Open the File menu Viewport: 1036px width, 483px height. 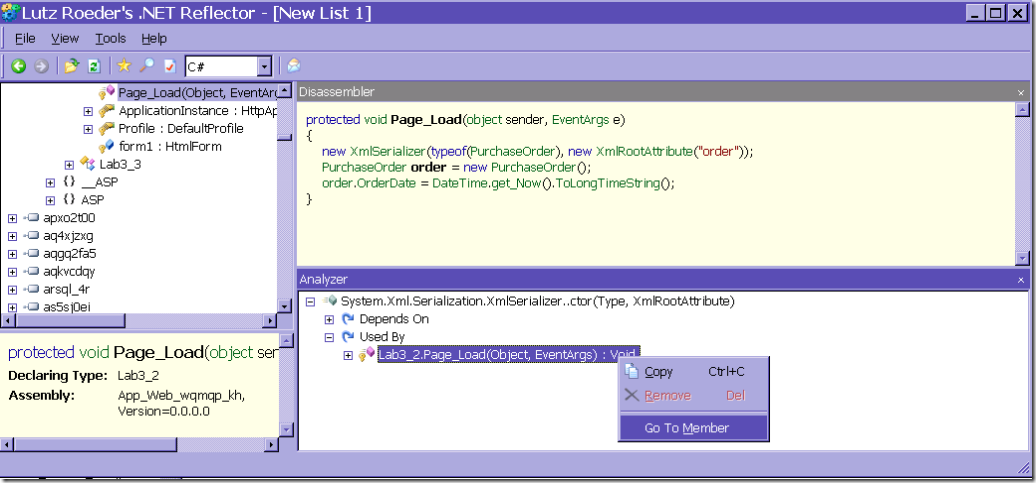[x=25, y=38]
